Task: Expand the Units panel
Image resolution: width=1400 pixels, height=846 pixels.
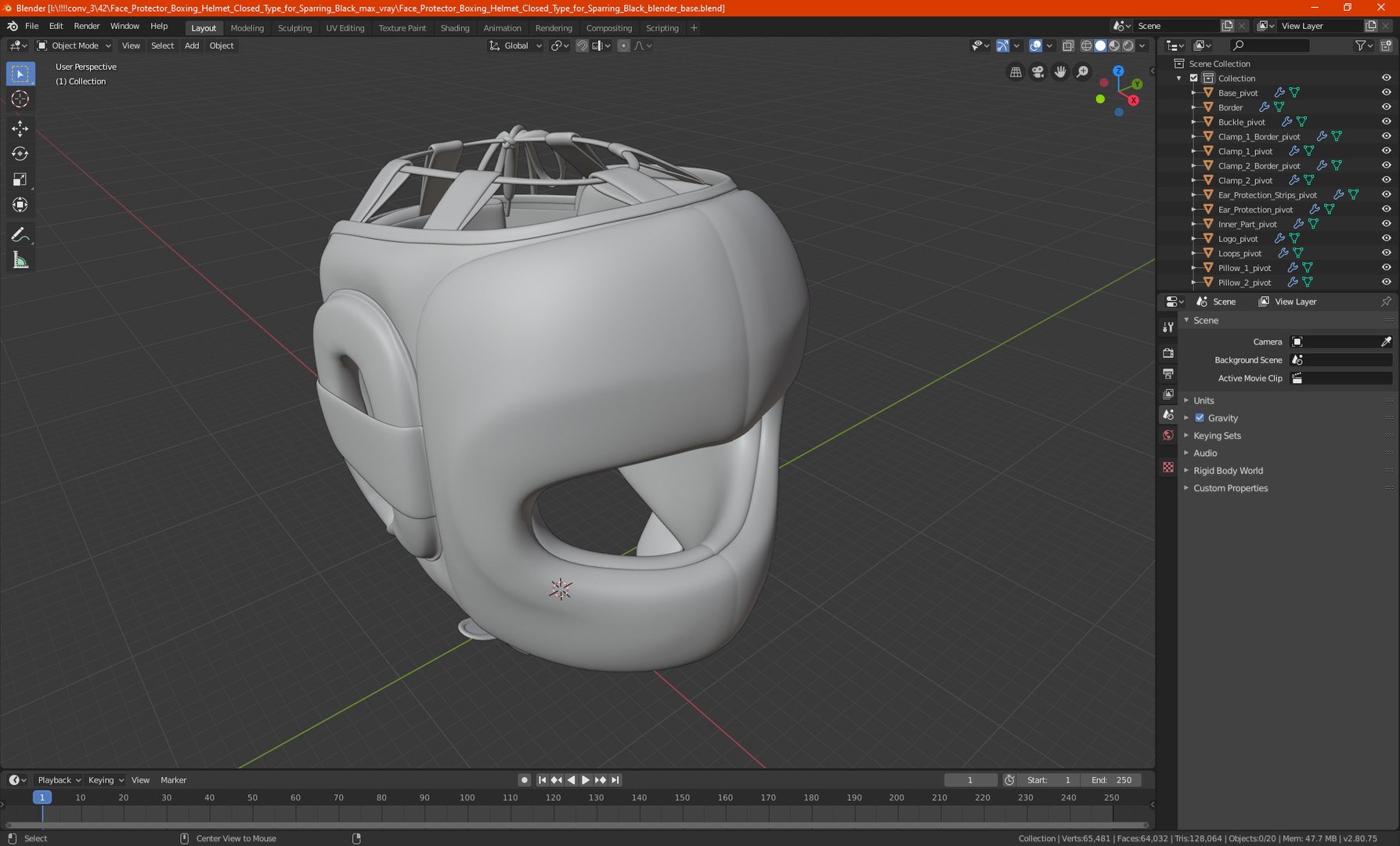Action: pyautogui.click(x=1203, y=400)
